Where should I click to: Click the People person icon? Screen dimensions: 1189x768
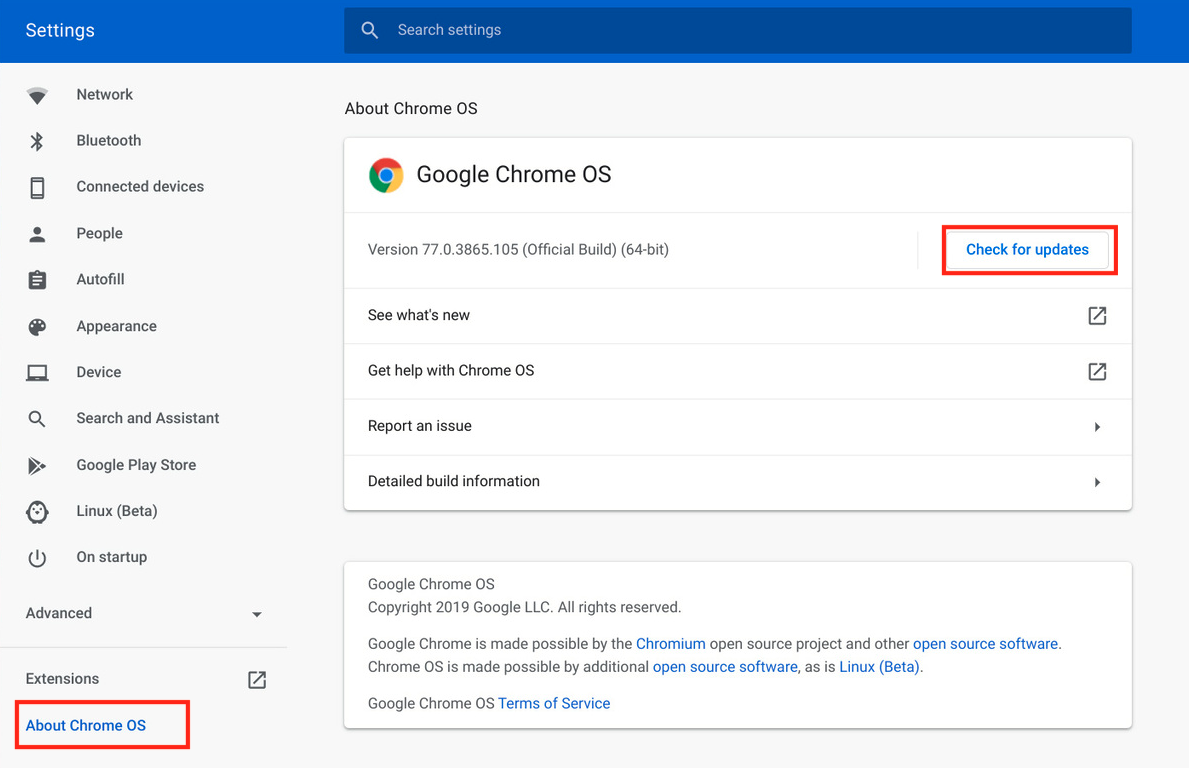[x=37, y=234]
